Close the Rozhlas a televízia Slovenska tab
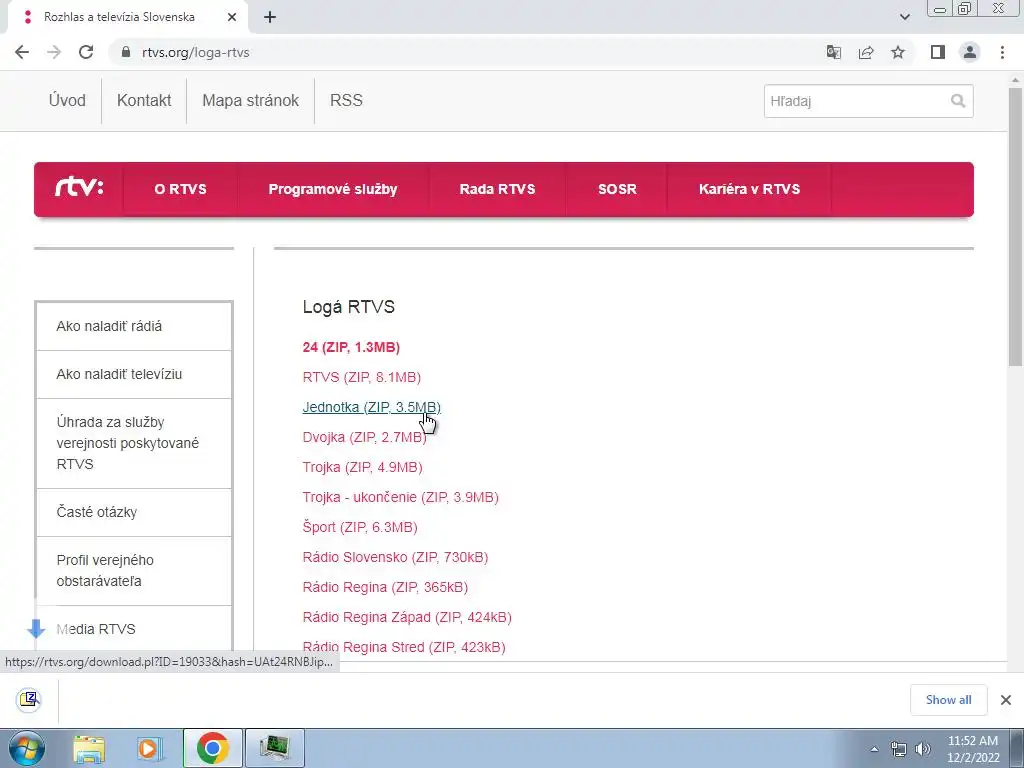This screenshot has width=1024, height=768. click(232, 17)
